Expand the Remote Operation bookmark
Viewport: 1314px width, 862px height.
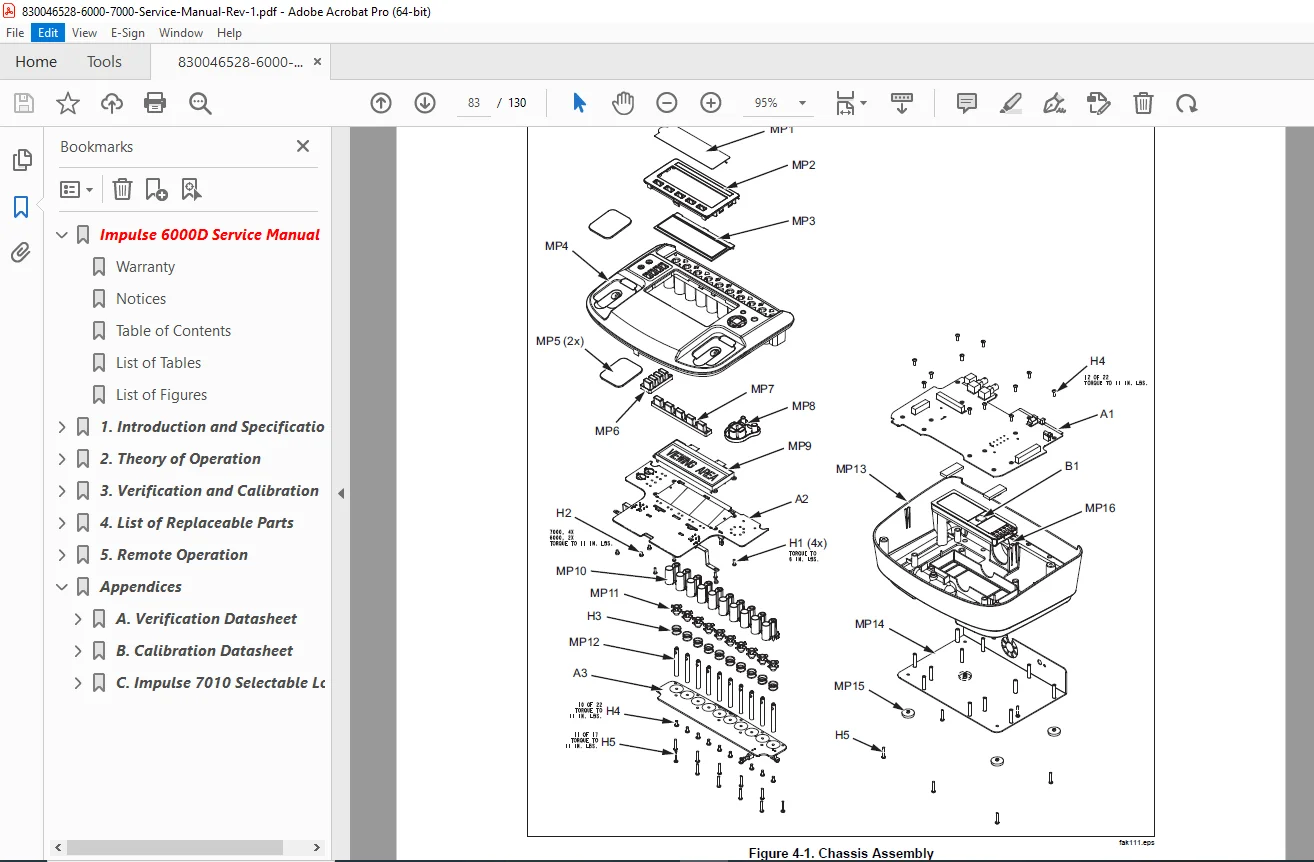pos(62,555)
